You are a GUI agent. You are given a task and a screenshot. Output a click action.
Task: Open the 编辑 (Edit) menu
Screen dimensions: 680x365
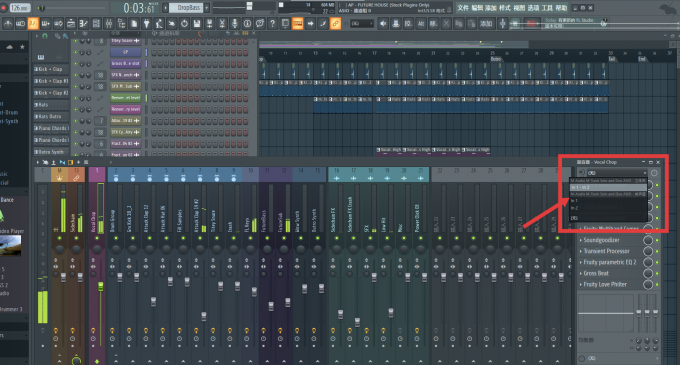pyautogui.click(x=477, y=8)
